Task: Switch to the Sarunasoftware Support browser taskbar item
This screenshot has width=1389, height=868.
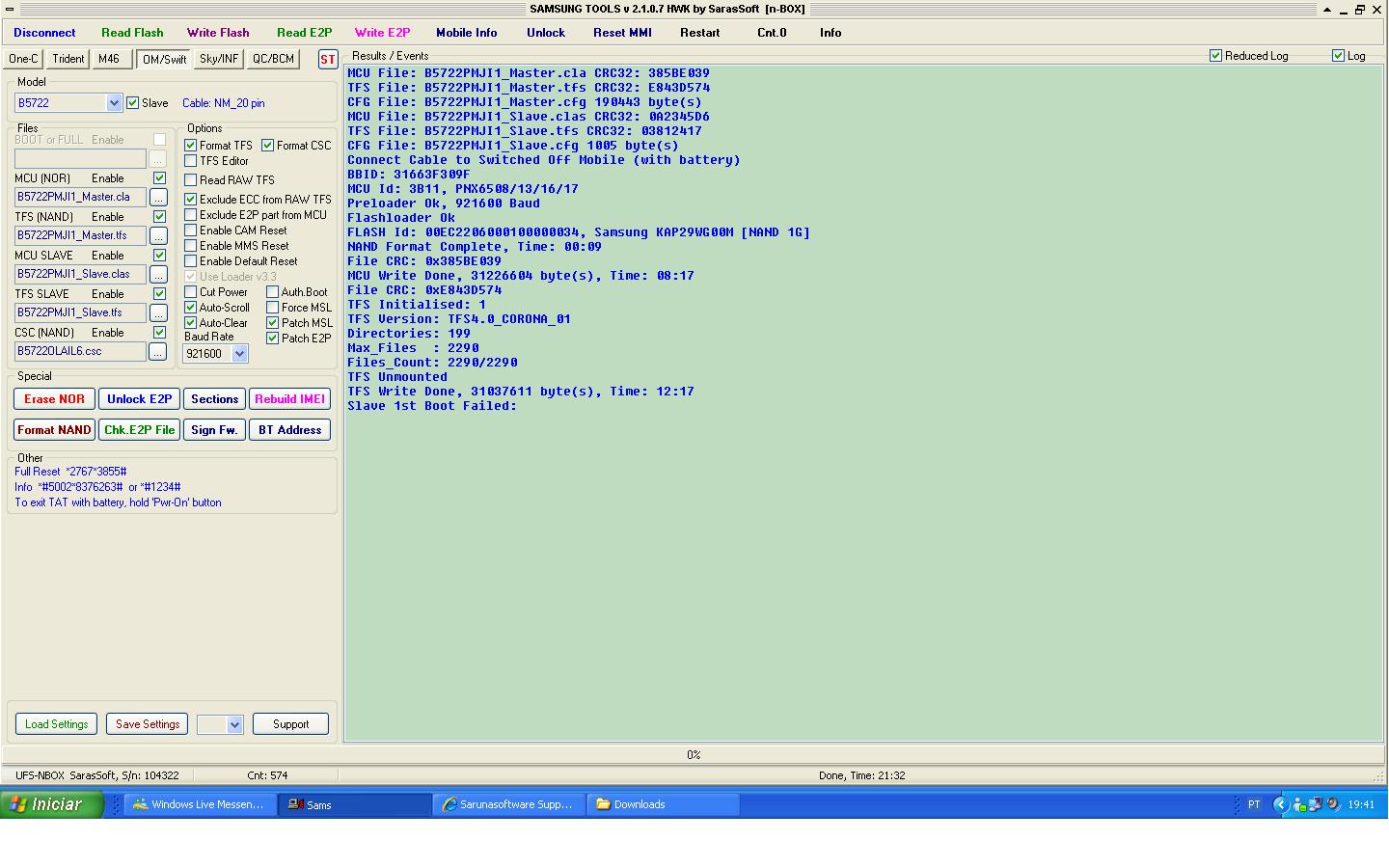Action: point(509,804)
